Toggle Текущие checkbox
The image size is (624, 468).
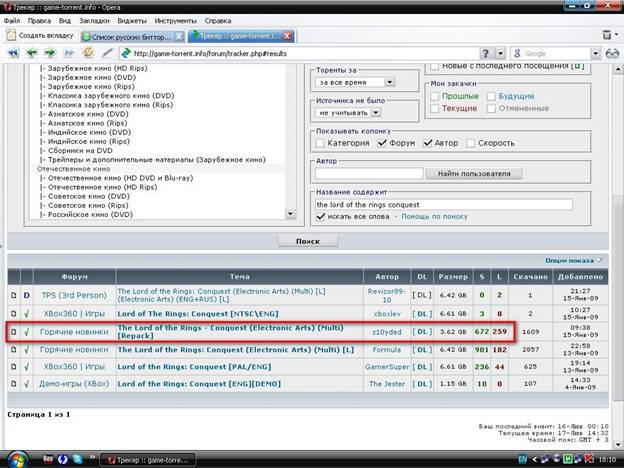click(x=435, y=108)
